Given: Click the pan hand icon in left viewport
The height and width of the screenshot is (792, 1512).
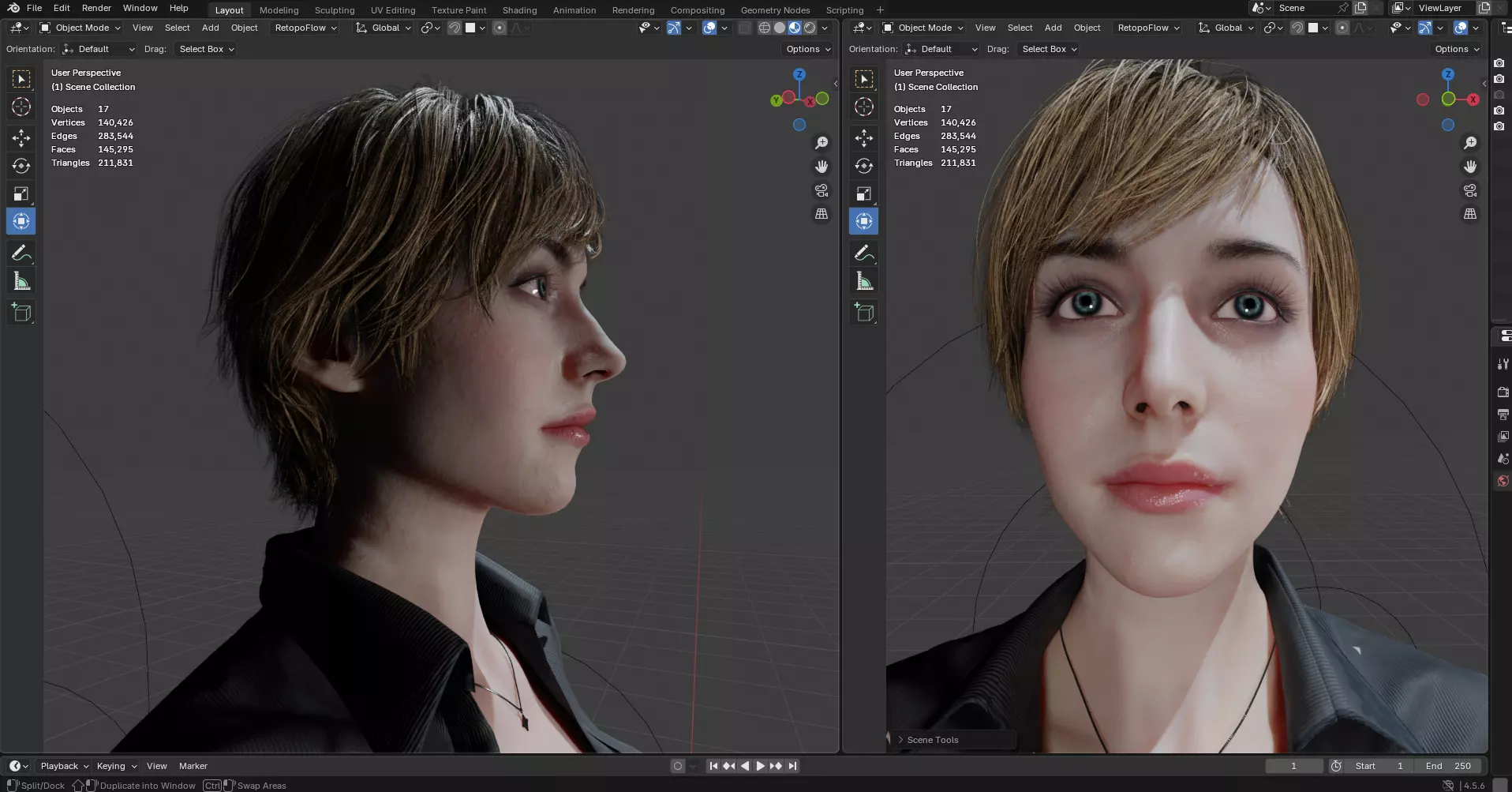Looking at the screenshot, I should (821, 167).
